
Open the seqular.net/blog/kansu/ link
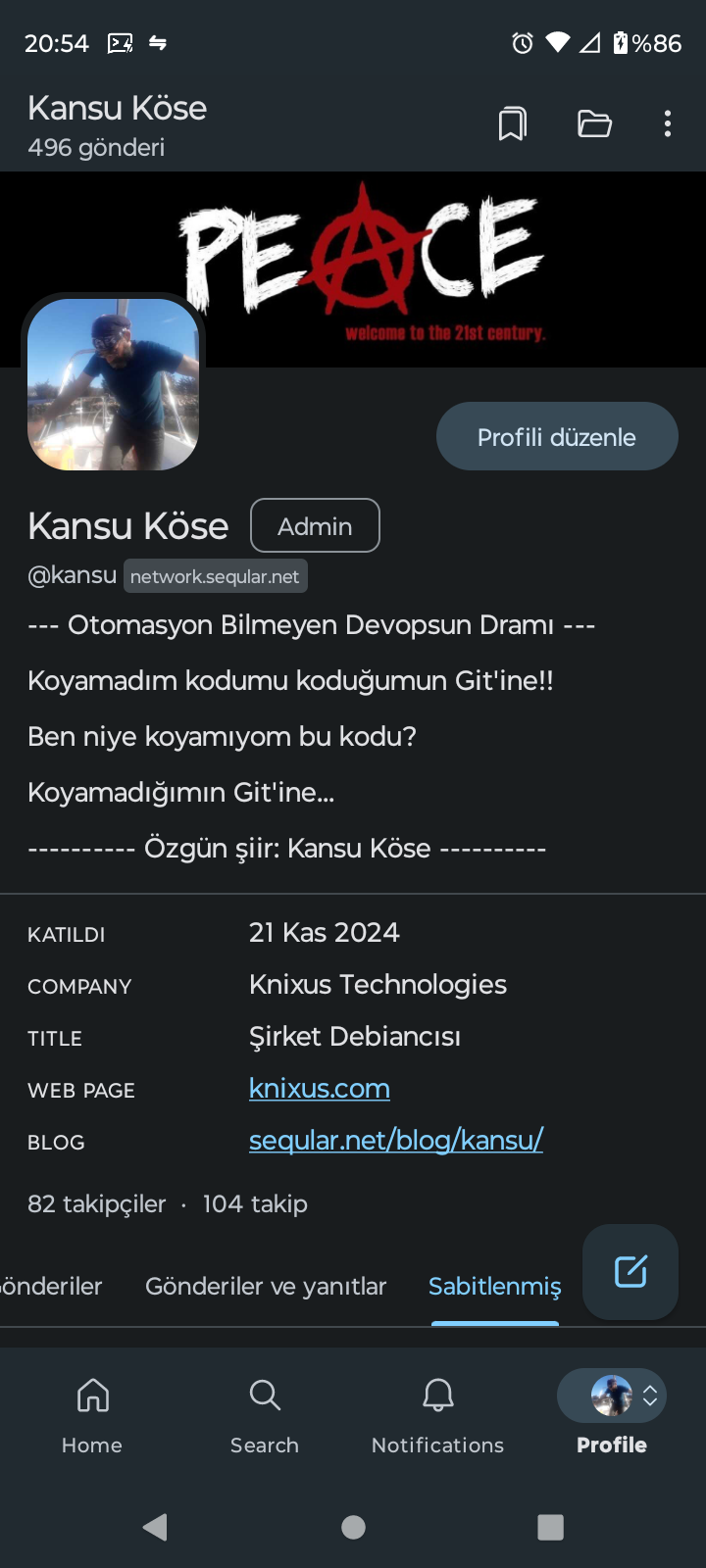(x=396, y=1141)
